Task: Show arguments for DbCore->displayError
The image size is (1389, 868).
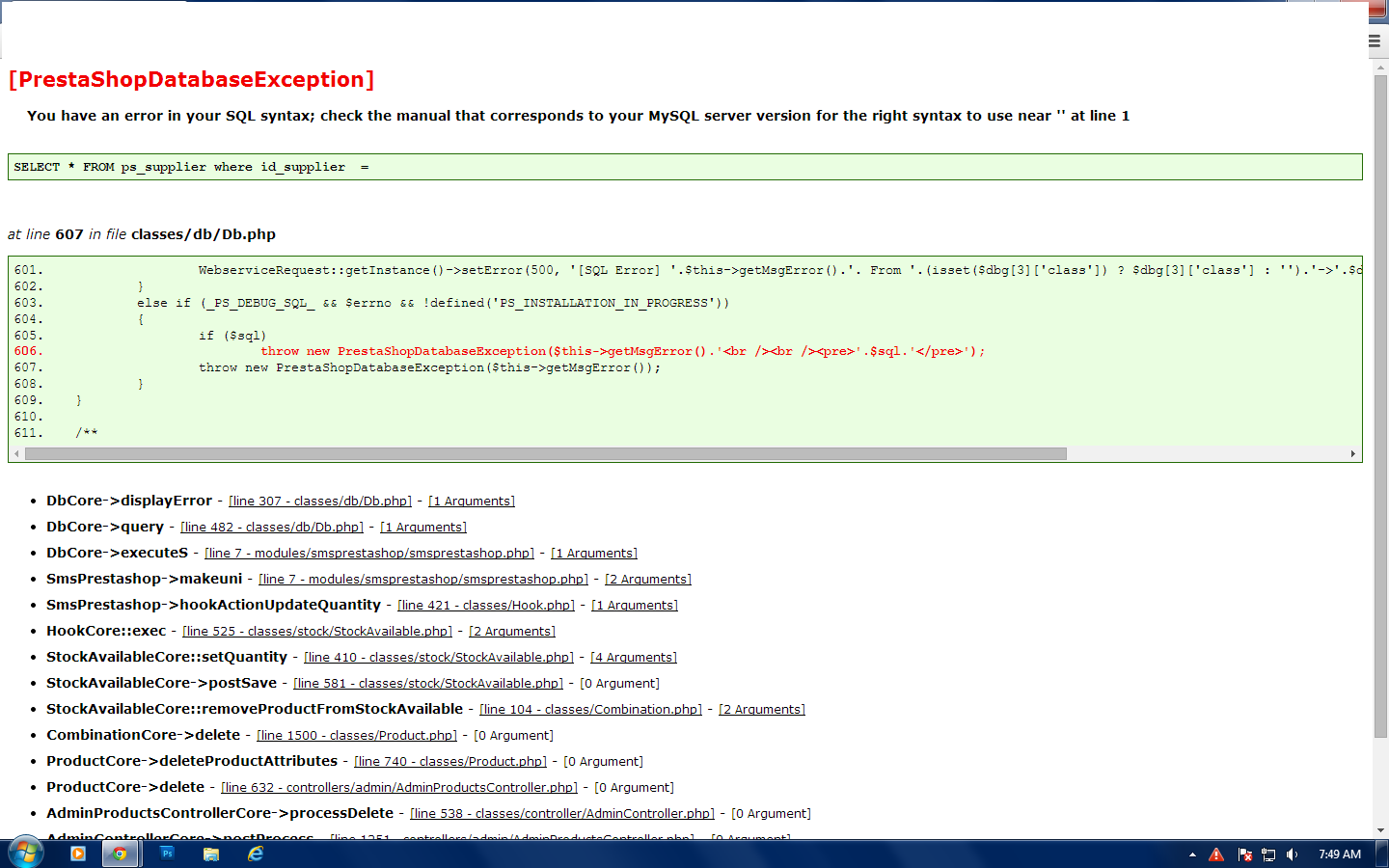Action: click(472, 502)
